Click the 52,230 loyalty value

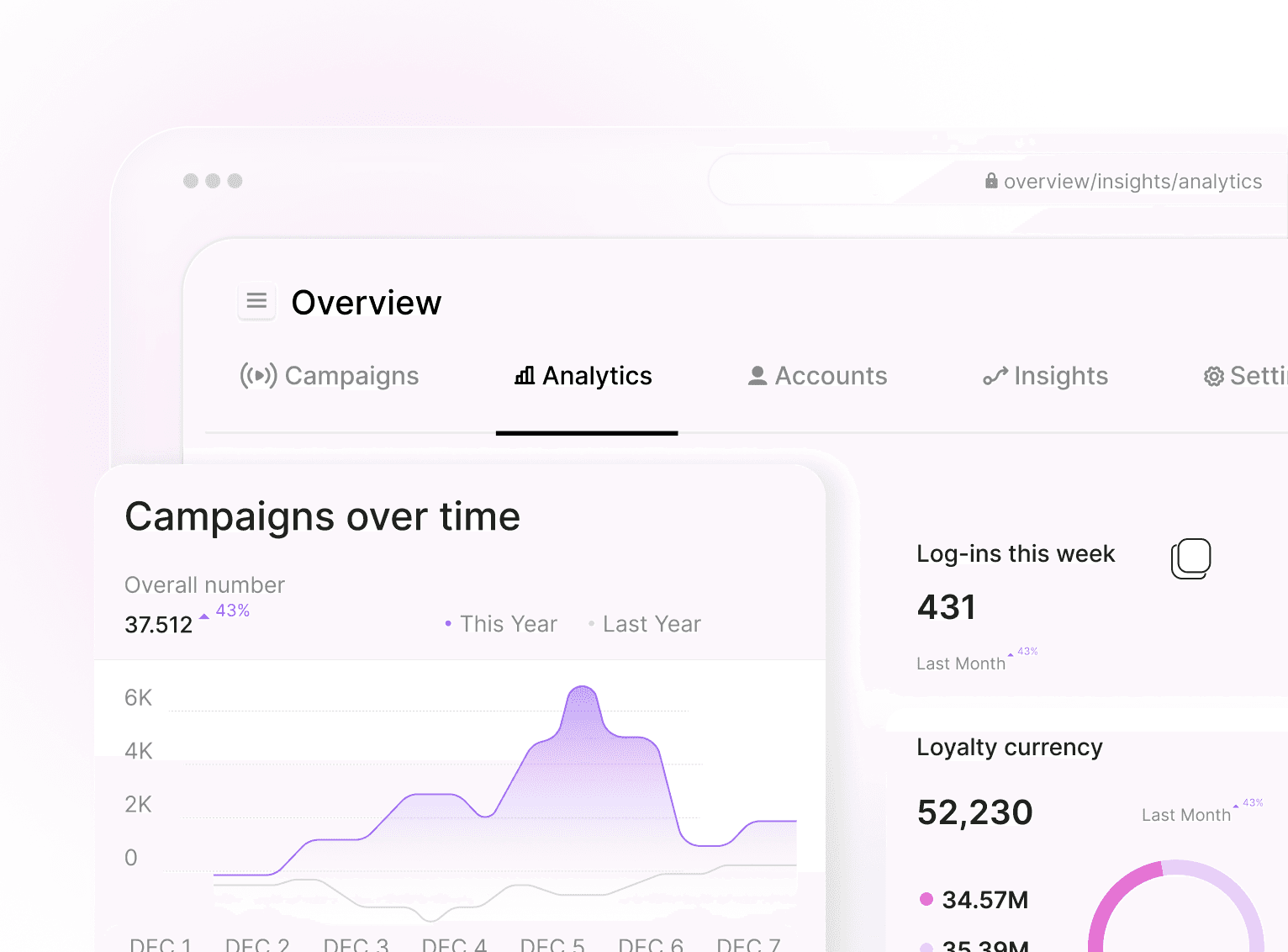[975, 812]
